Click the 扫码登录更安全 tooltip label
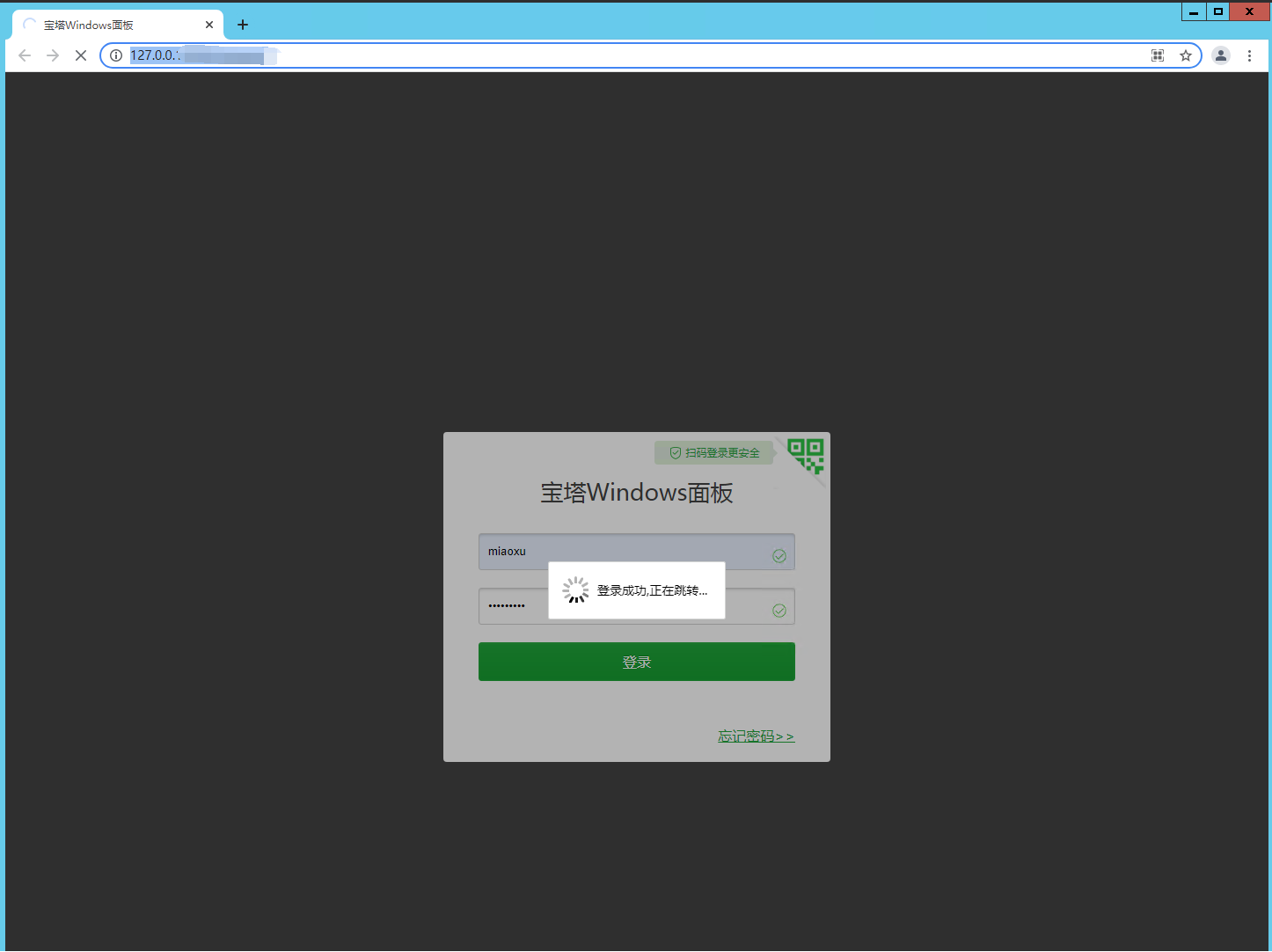This screenshot has height=952, width=1272. click(713, 453)
